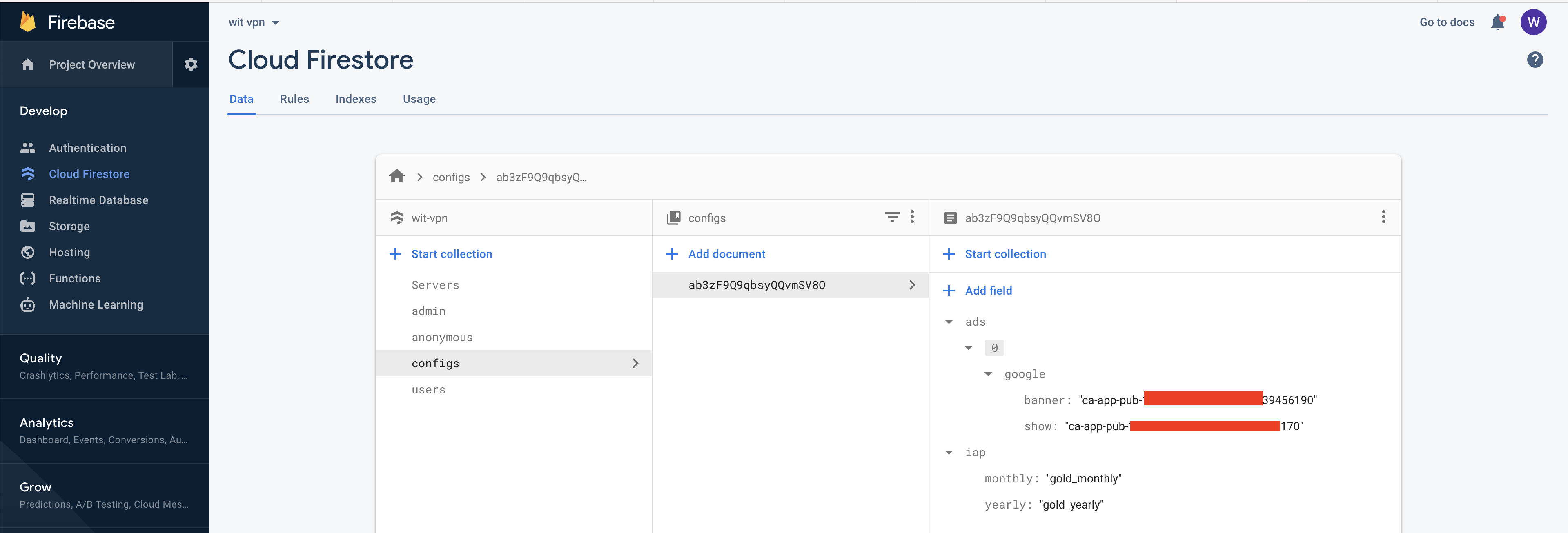This screenshot has height=533, width=1568.
Task: Click Add document
Action: [x=727, y=254]
